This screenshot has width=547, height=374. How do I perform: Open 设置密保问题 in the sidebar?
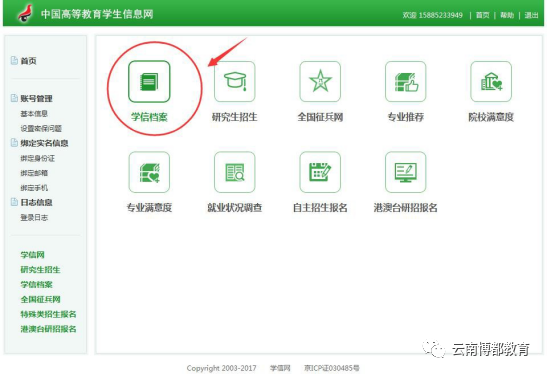[41, 128]
